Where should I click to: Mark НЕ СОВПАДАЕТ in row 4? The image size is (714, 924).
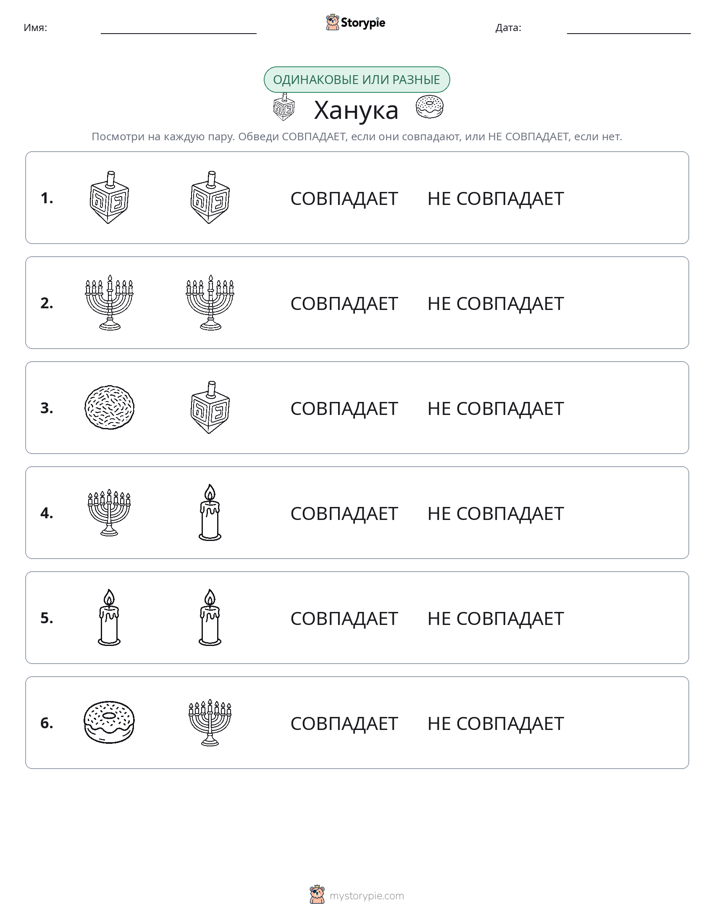point(495,513)
